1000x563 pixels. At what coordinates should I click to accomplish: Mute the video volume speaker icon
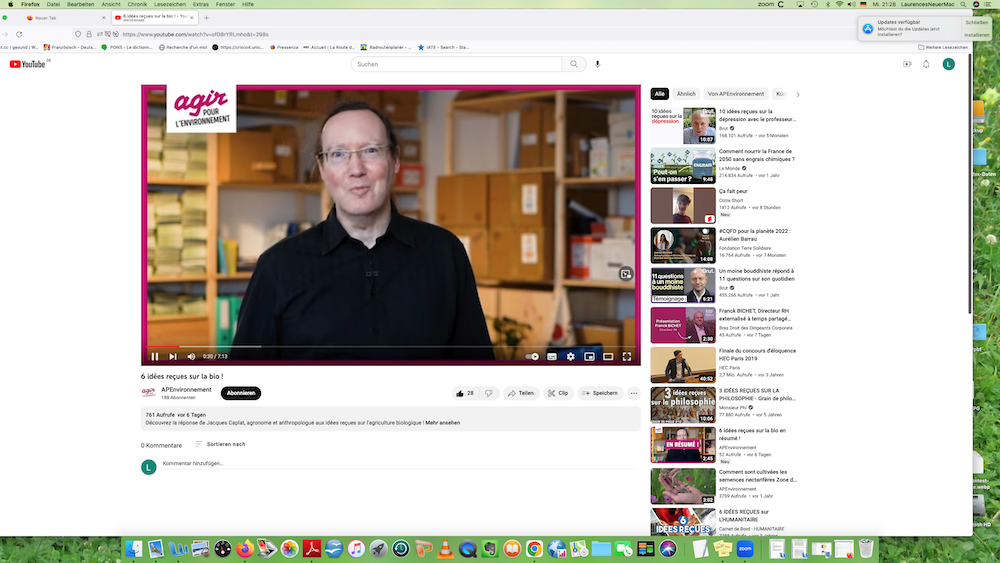(191, 356)
